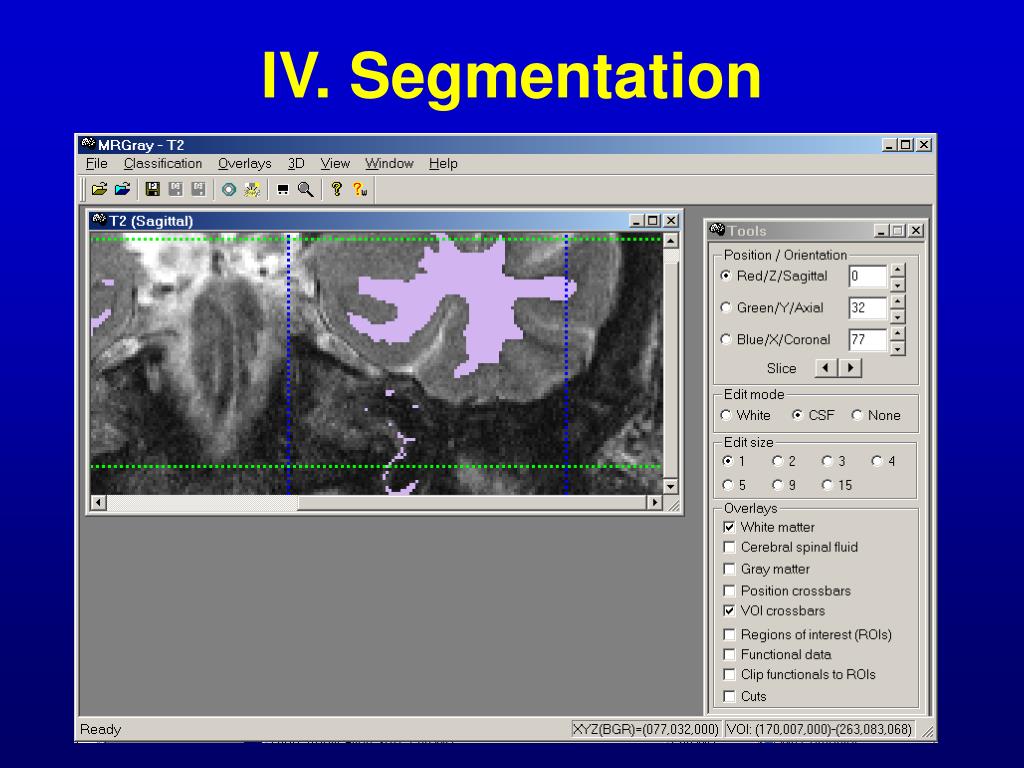Image resolution: width=1024 pixels, height=768 pixels.
Task: Click the black monitor toolbar icon
Action: [x=283, y=189]
